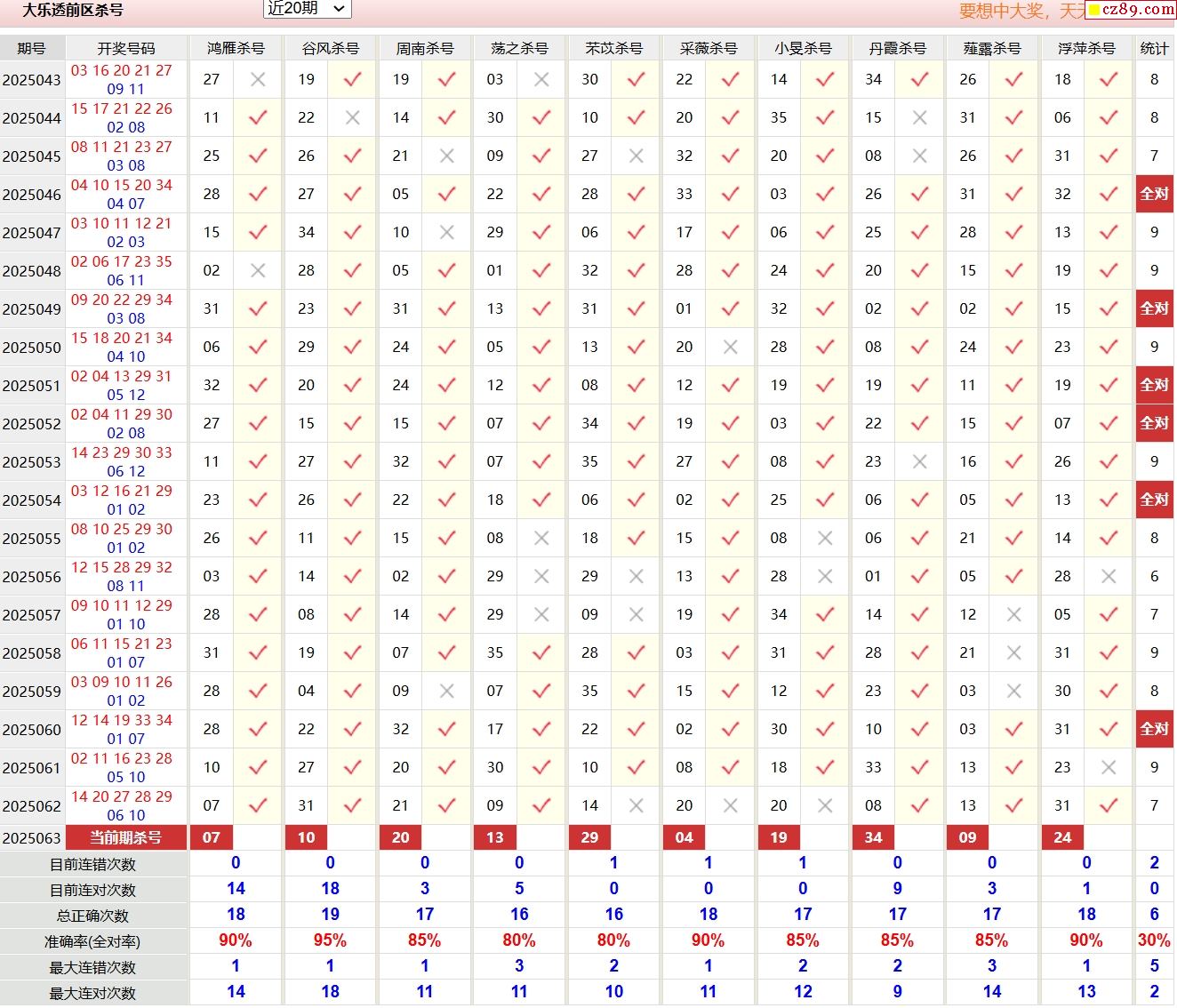Click the 准确率(全对率) row label

[x=93, y=941]
